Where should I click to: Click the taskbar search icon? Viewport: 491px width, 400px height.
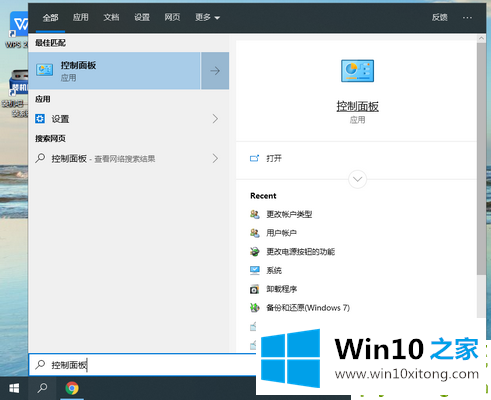coord(42,388)
